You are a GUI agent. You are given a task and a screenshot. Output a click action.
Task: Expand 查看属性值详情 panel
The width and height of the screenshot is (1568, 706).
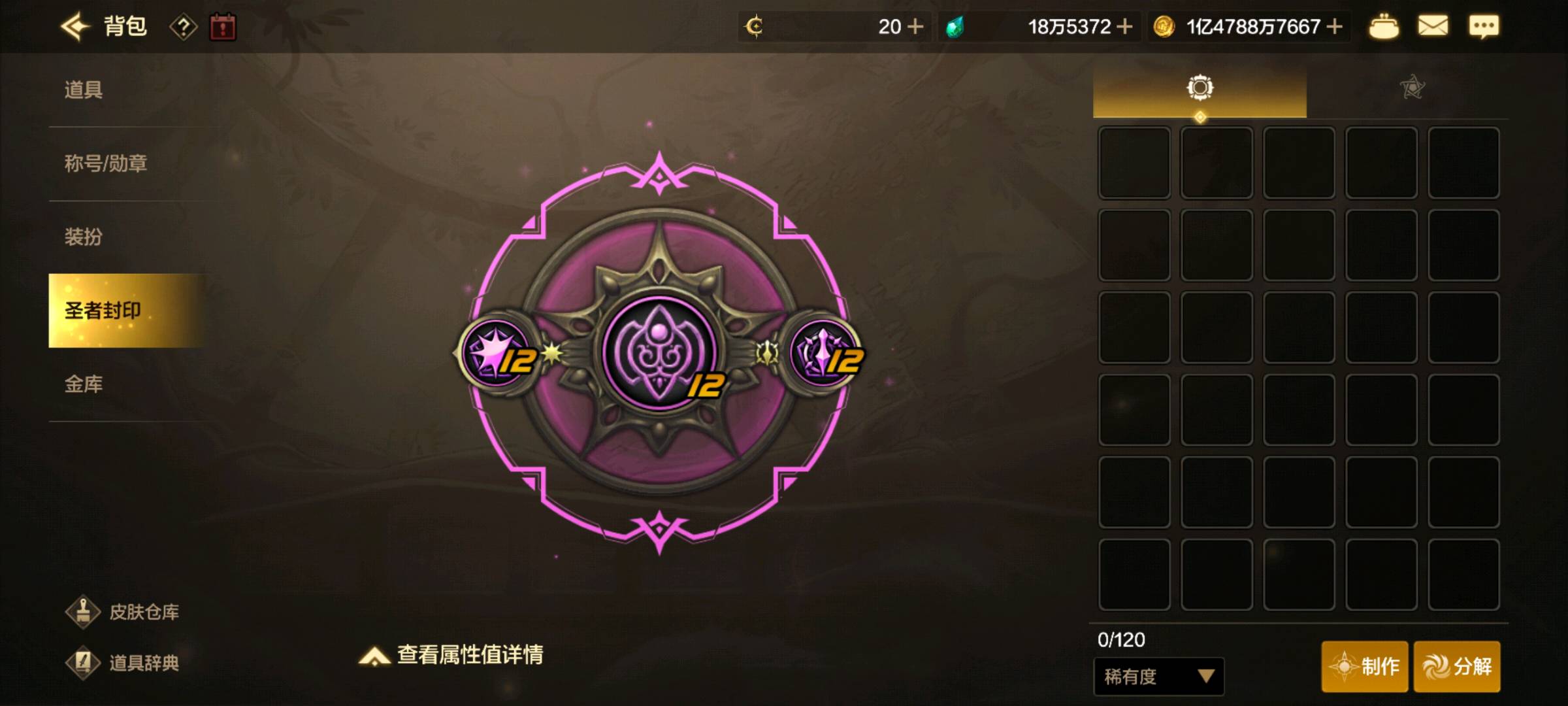click(x=451, y=654)
